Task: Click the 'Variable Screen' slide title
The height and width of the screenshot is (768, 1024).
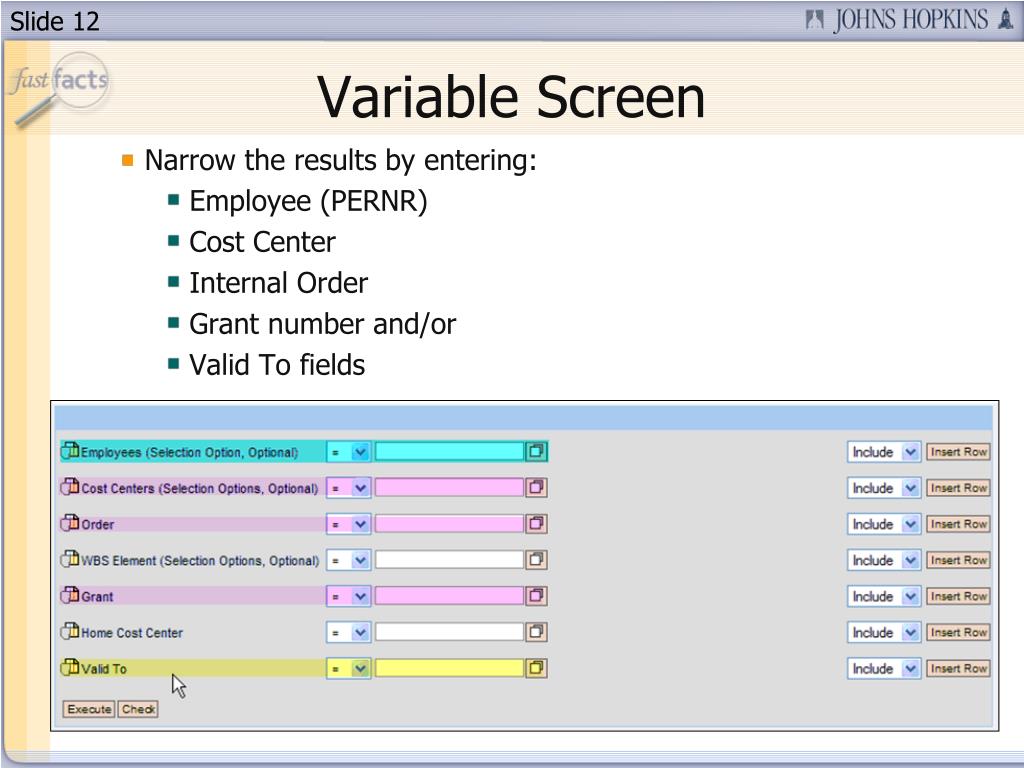Action: pos(511,97)
